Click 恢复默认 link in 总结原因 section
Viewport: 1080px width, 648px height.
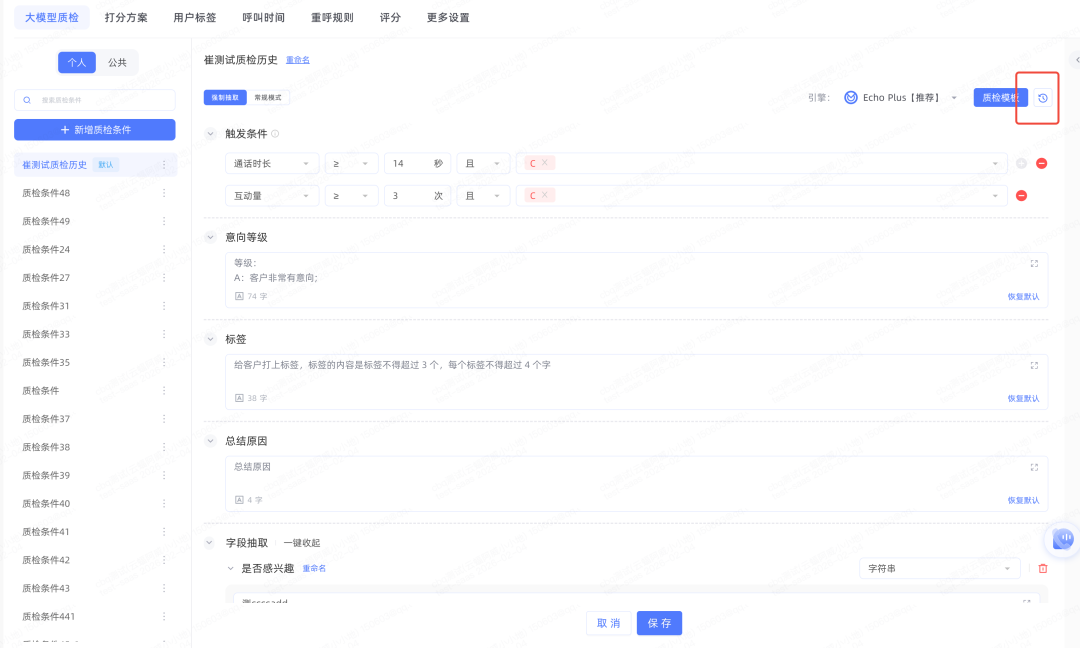pos(1023,500)
